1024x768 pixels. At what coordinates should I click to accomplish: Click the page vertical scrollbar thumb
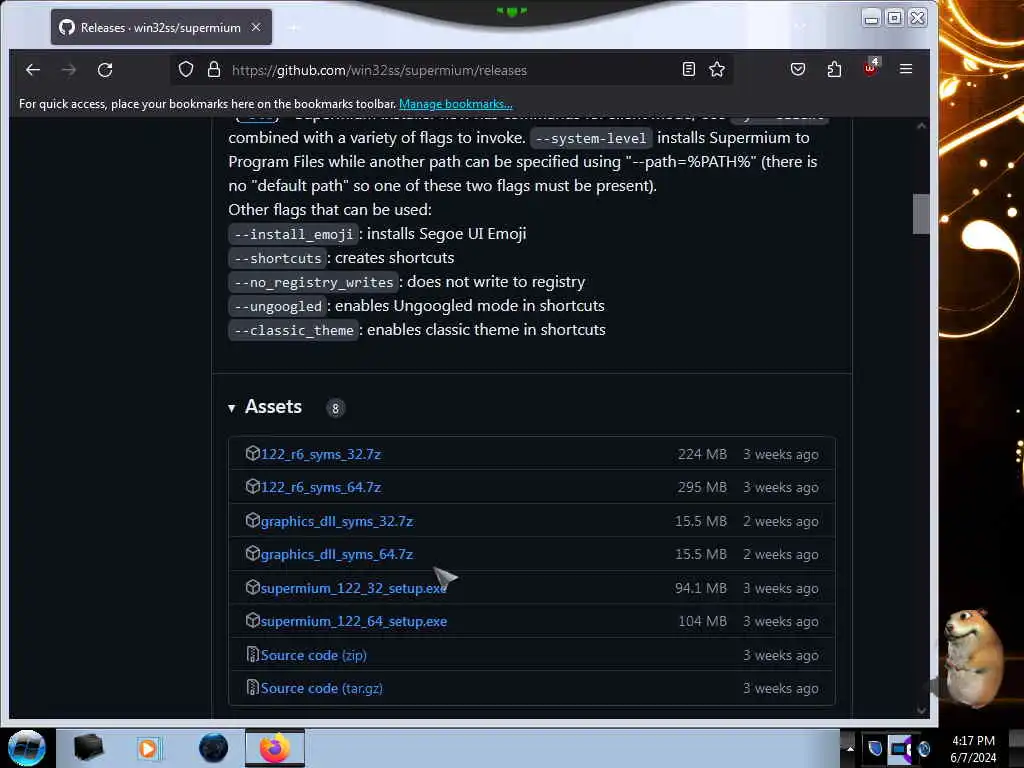[921, 214]
